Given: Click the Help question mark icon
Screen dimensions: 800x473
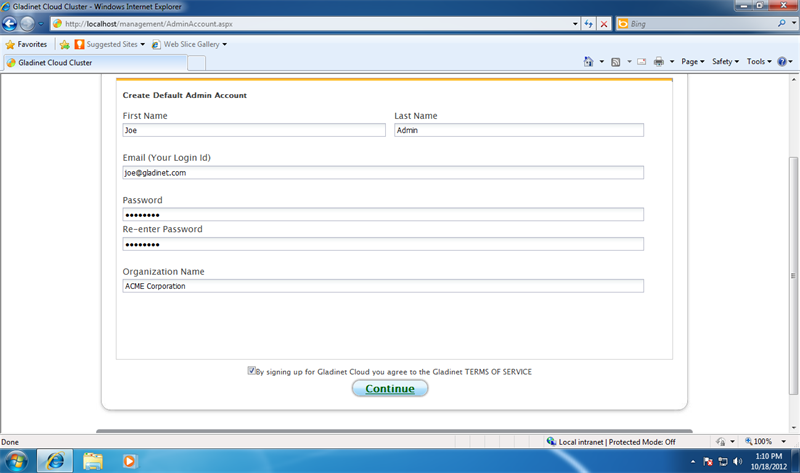Looking at the screenshot, I should (782, 62).
